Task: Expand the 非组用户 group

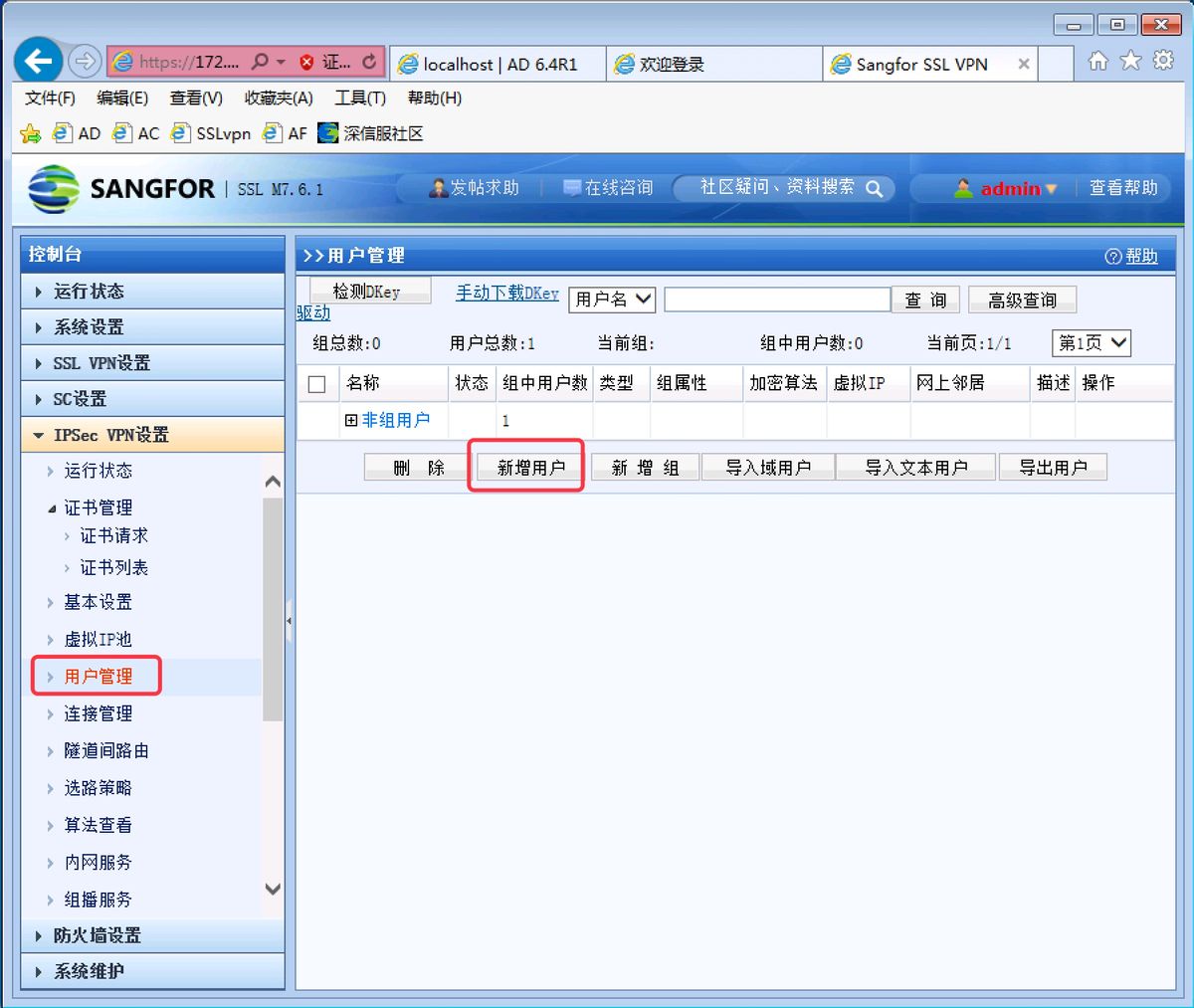Action: pos(350,420)
